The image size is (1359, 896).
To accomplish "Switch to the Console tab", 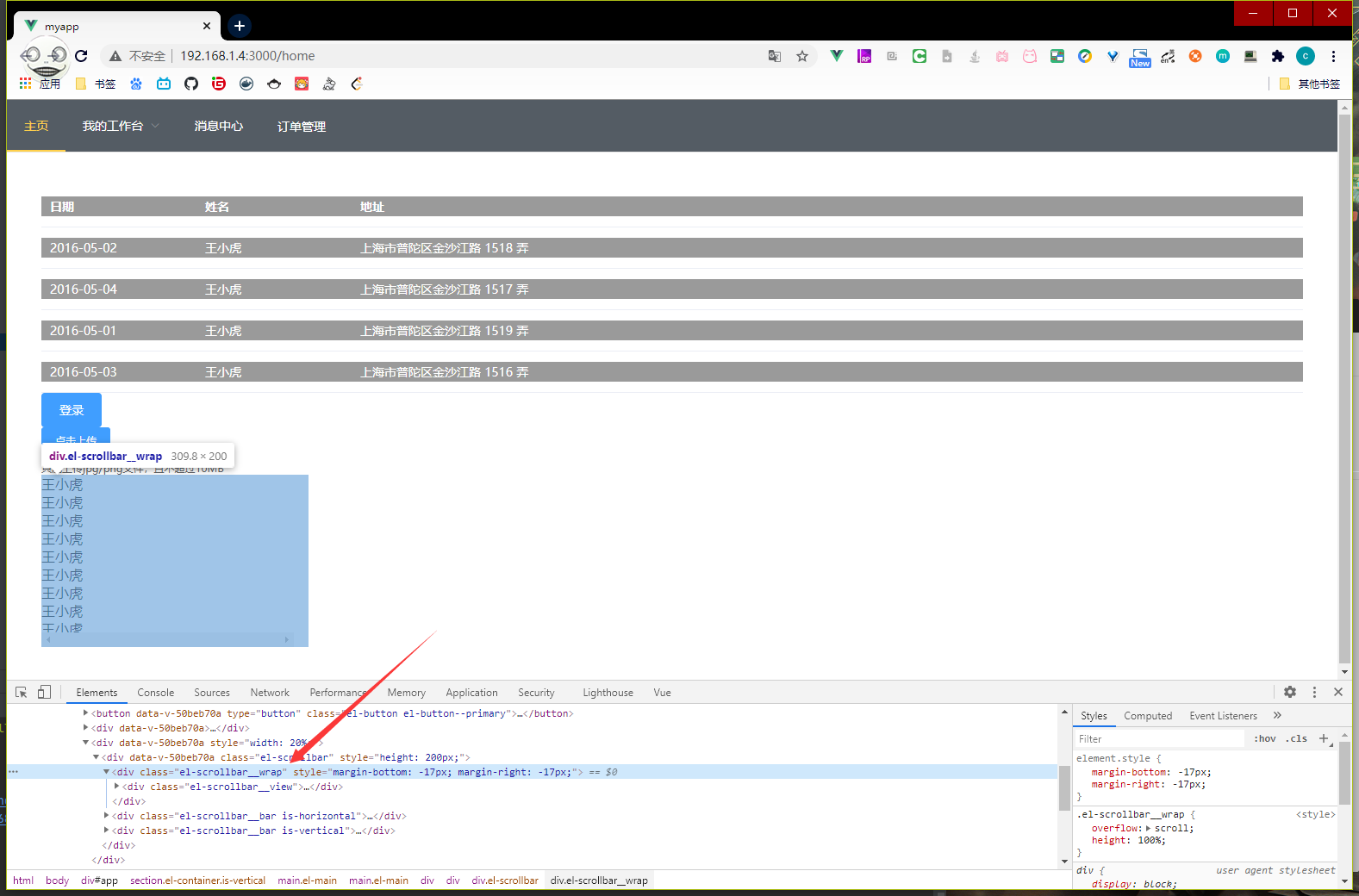I will 155,693.
